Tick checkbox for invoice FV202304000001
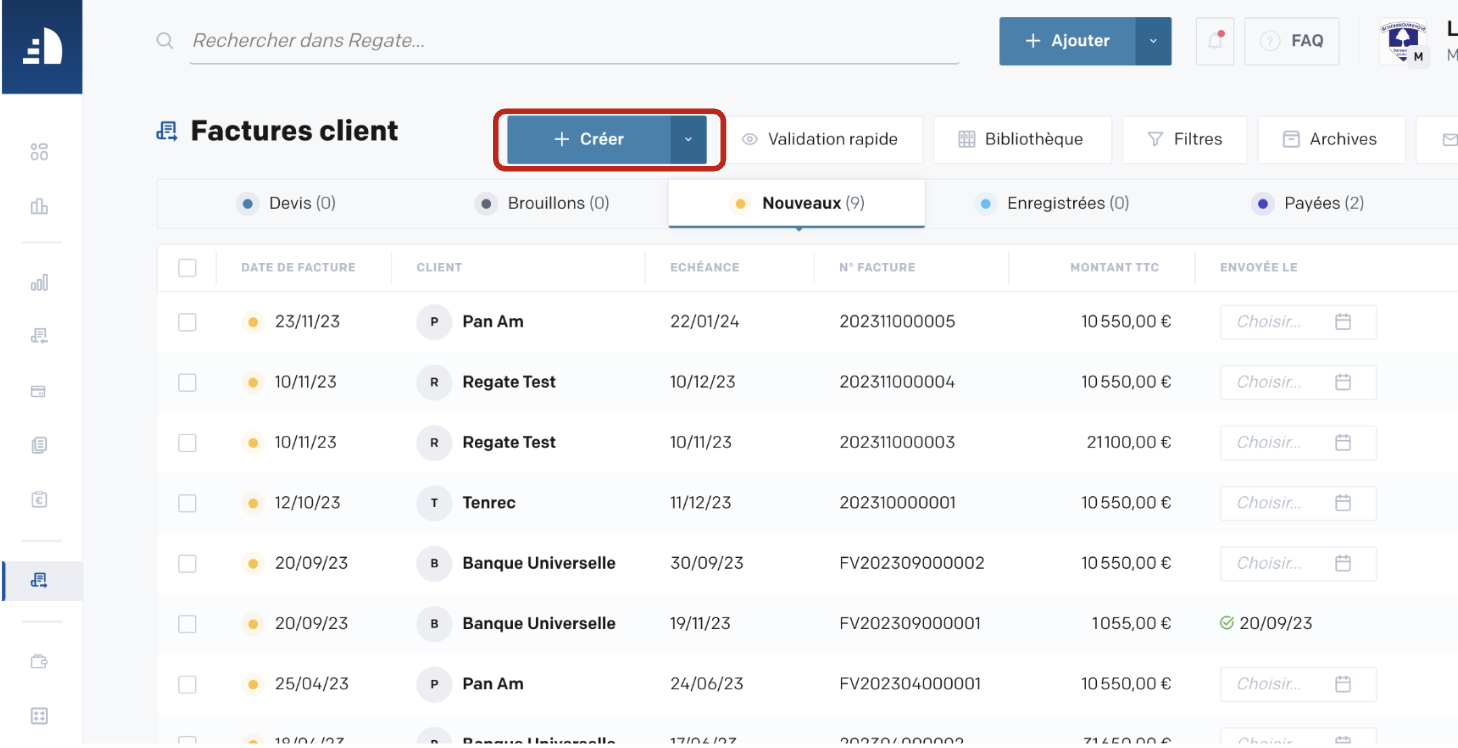Viewport: 1458px width, 748px height. [187, 684]
